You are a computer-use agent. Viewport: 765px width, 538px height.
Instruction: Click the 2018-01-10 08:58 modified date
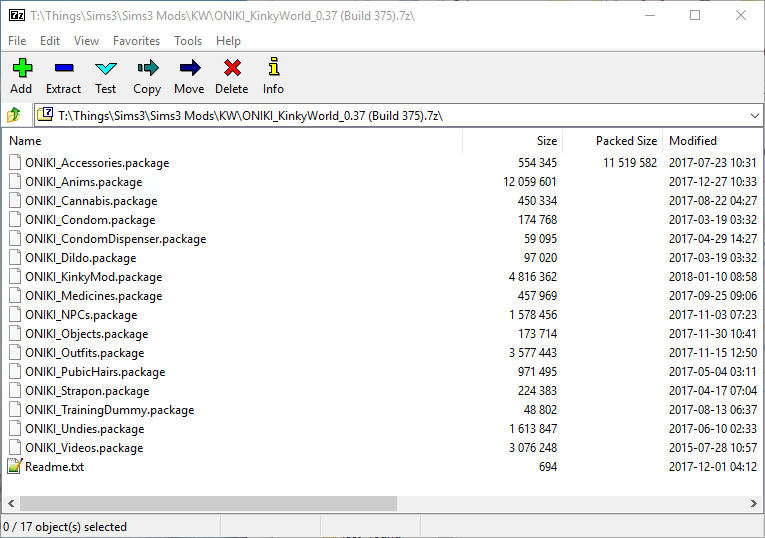[713, 277]
